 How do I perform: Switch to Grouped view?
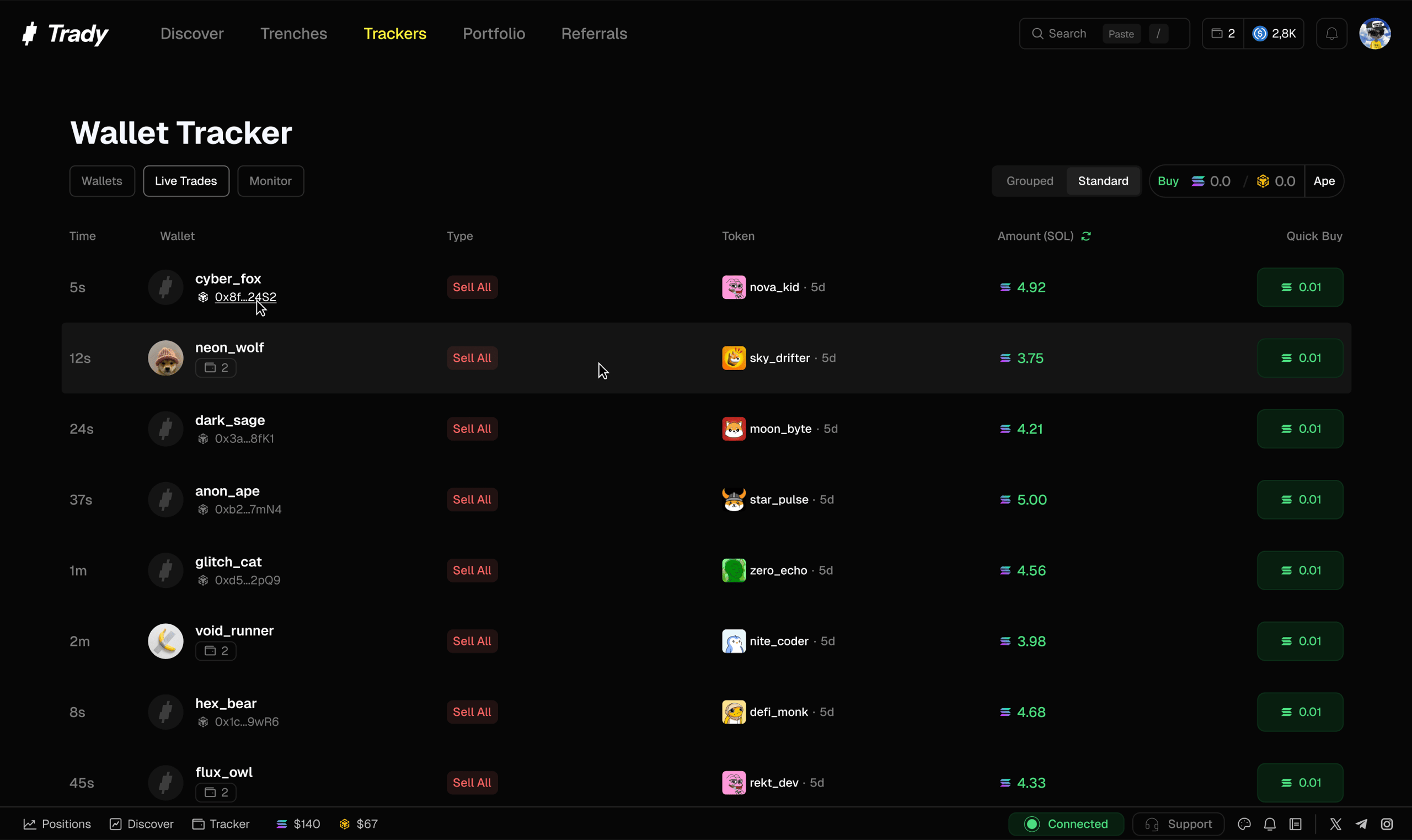coord(1029,181)
